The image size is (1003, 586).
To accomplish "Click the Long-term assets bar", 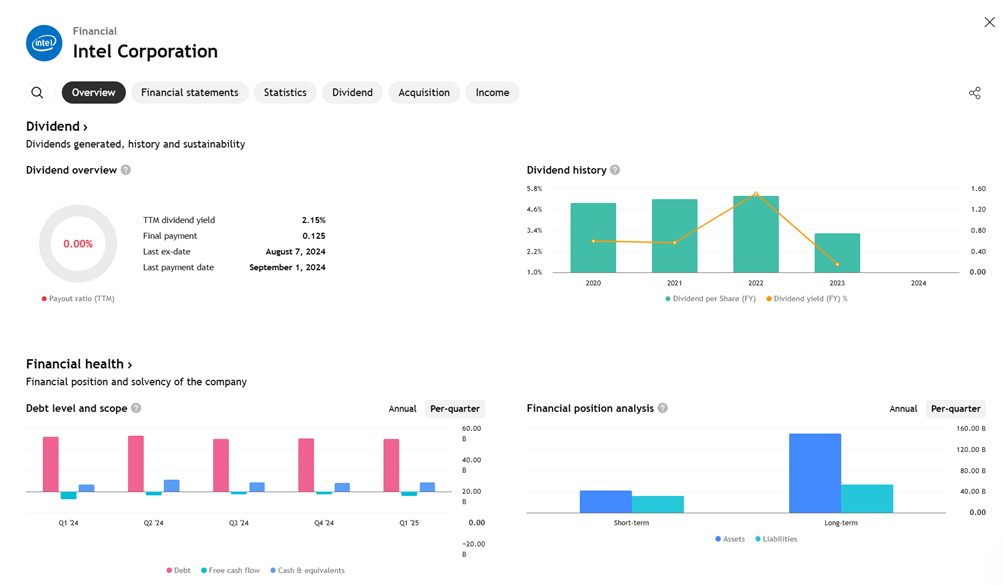I will click(815, 473).
